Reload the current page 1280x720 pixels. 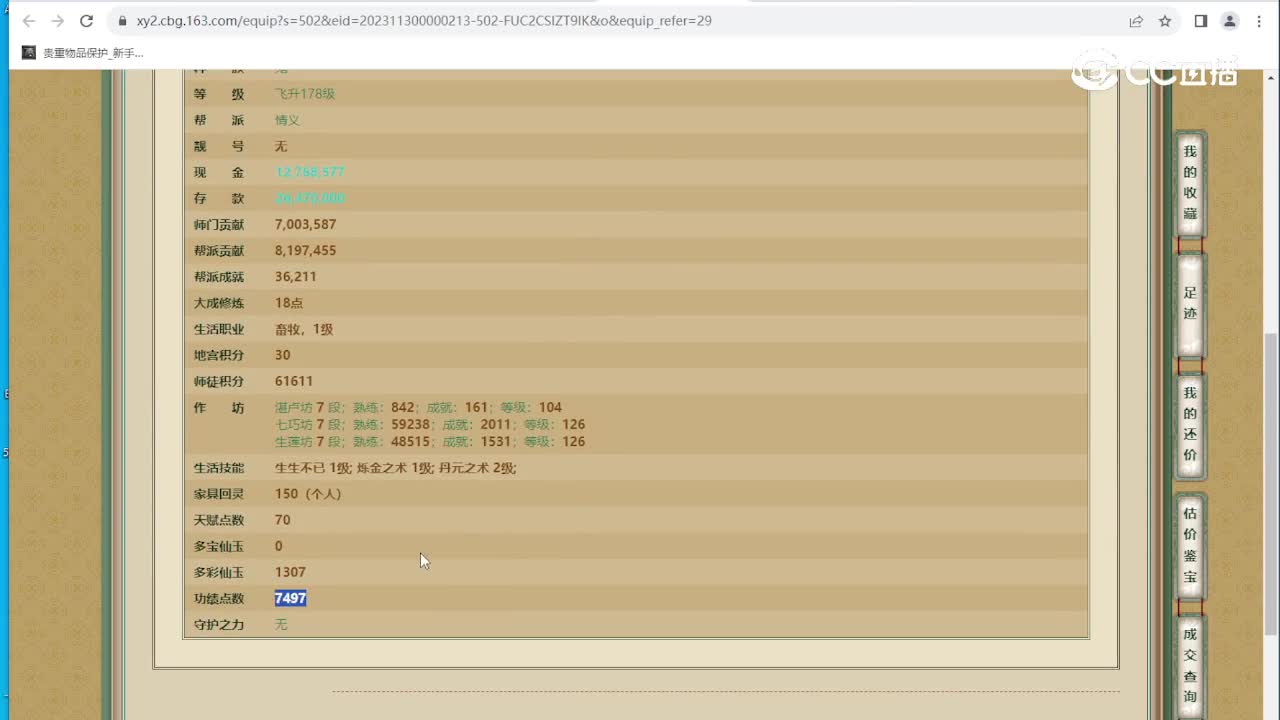[87, 21]
